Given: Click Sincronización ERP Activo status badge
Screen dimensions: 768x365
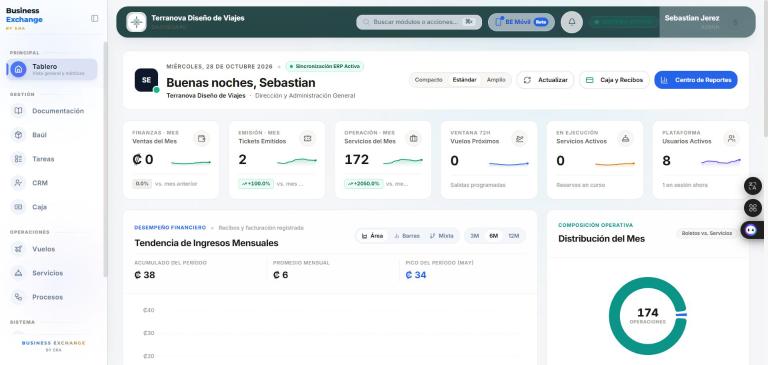Looking at the screenshot, I should point(325,66).
